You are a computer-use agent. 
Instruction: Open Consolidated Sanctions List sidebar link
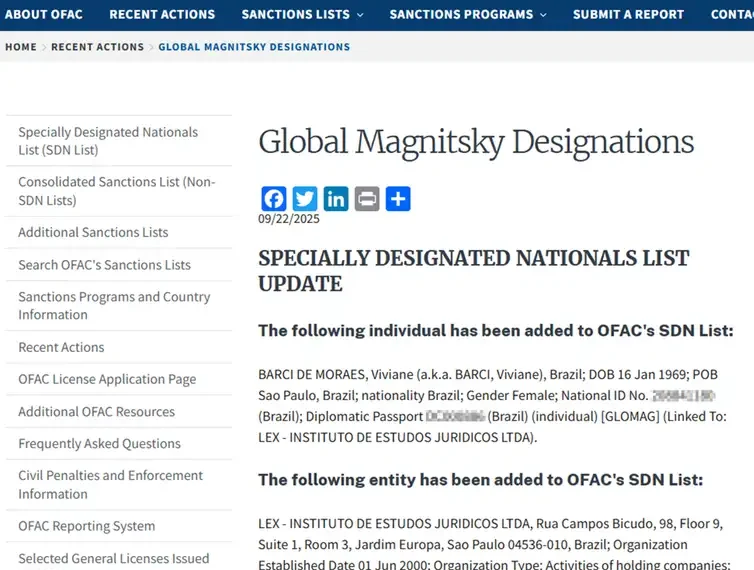pyautogui.click(x=117, y=191)
